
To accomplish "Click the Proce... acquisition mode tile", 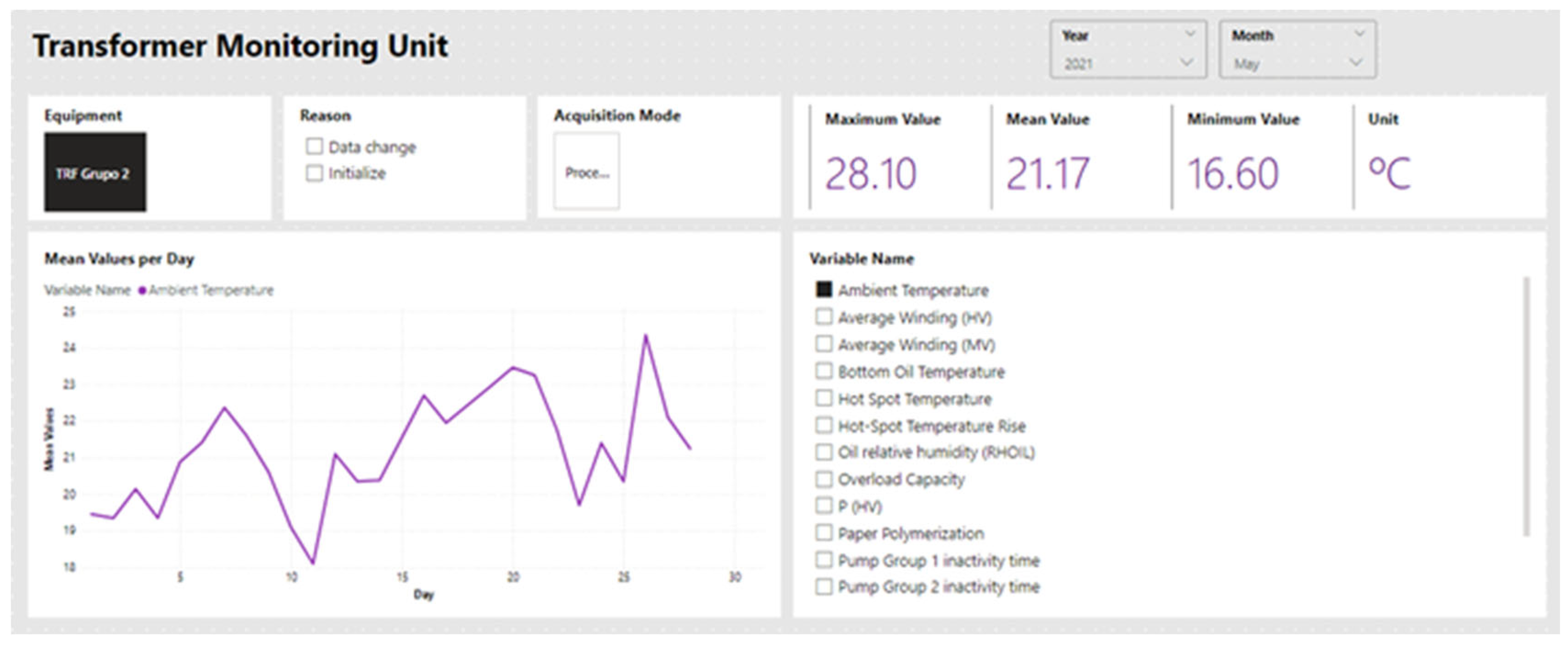I will point(586,172).
